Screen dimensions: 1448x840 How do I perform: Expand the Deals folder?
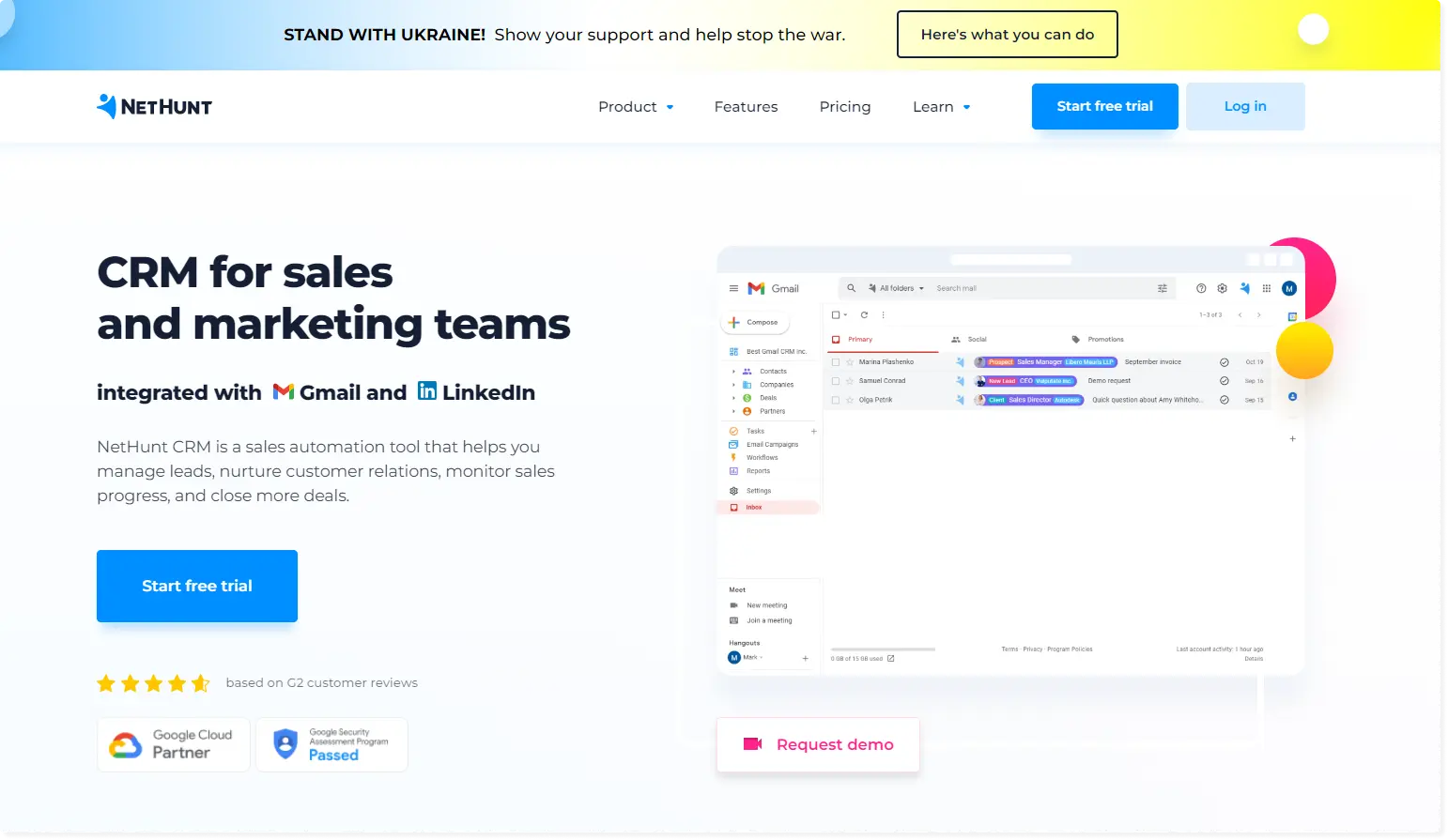pos(733,398)
